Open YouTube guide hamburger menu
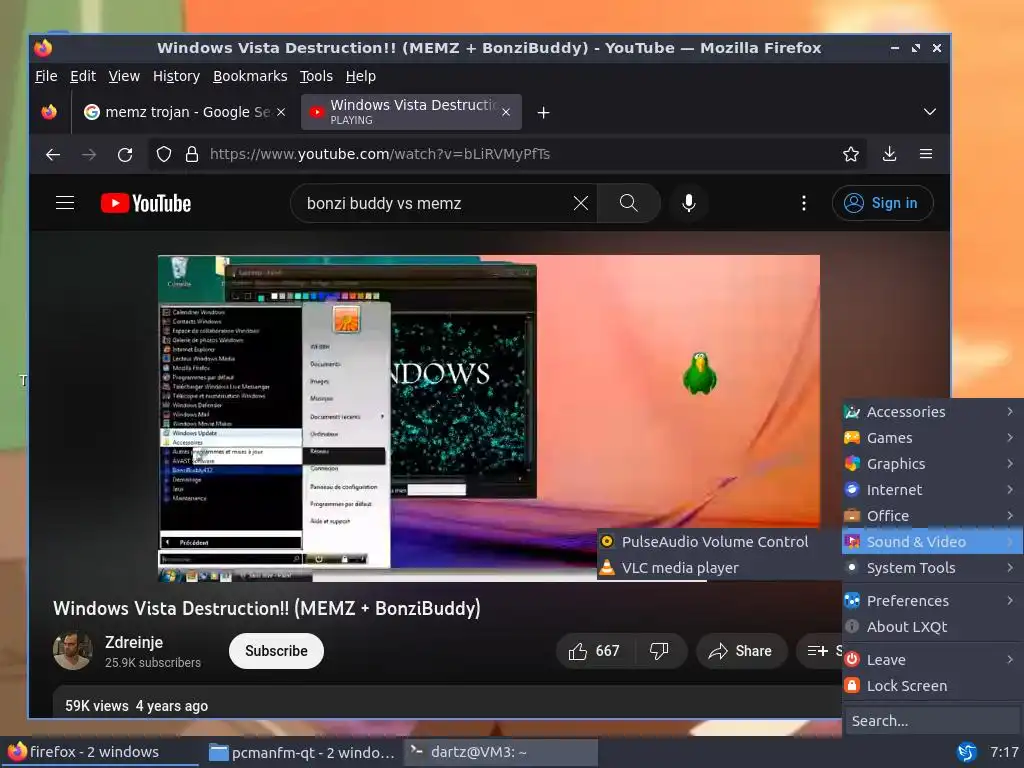The width and height of the screenshot is (1024, 768). pyautogui.click(x=65, y=203)
